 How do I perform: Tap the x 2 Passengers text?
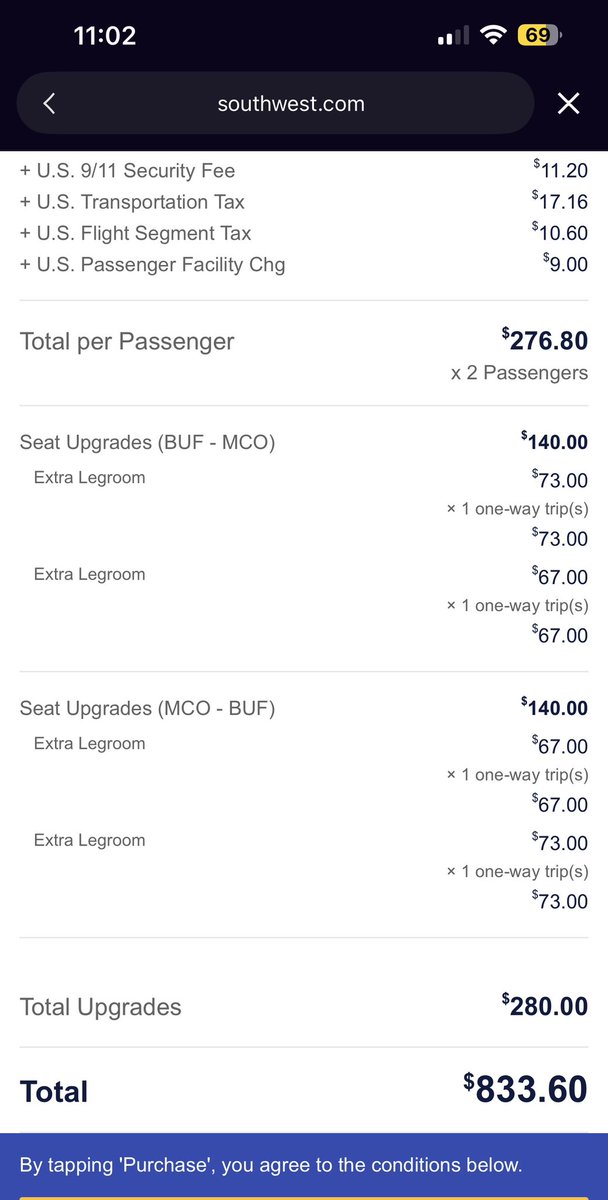tap(519, 373)
